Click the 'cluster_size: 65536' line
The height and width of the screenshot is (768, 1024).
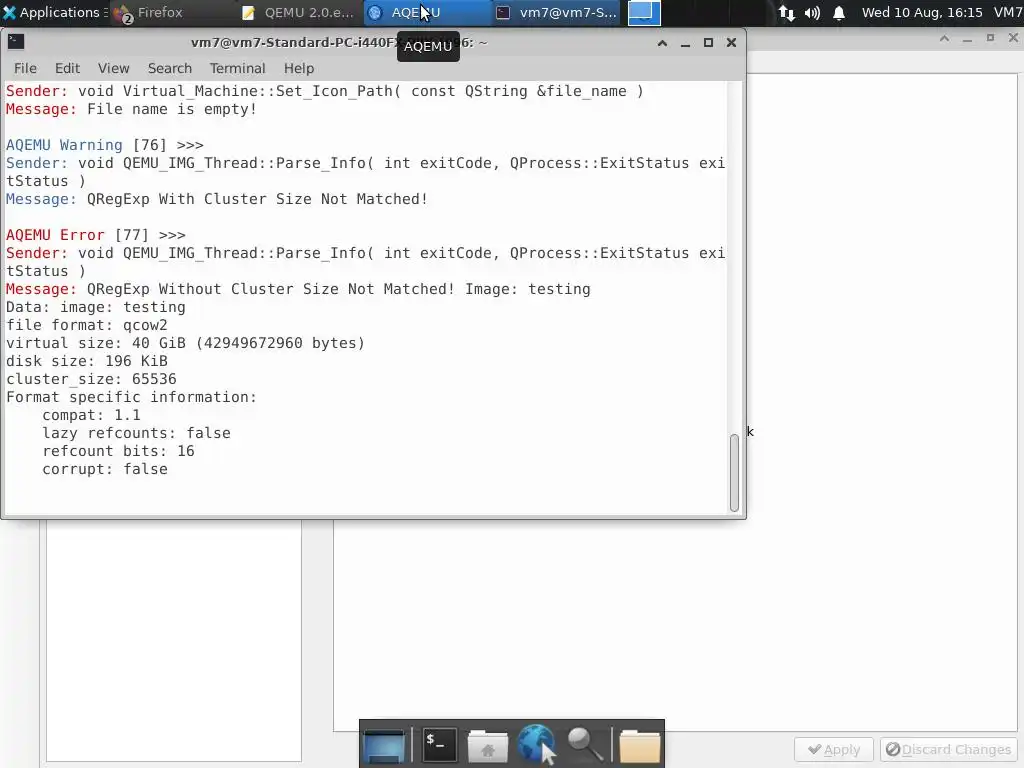(x=91, y=379)
